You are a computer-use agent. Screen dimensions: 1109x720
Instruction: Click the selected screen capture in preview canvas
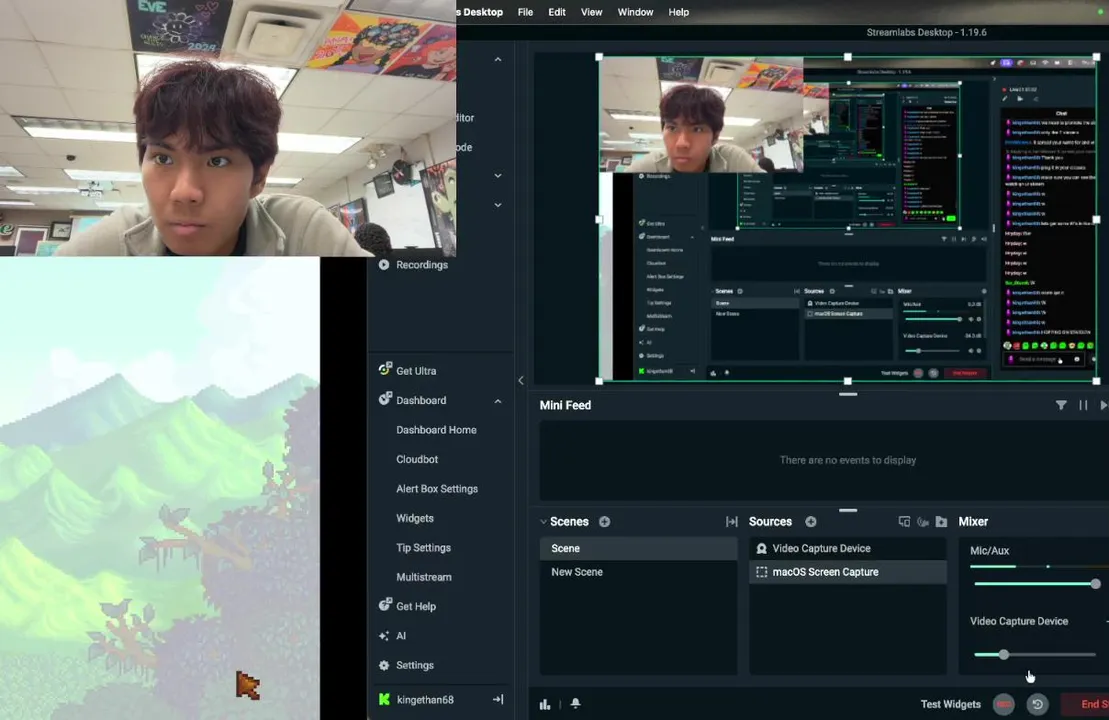point(847,219)
